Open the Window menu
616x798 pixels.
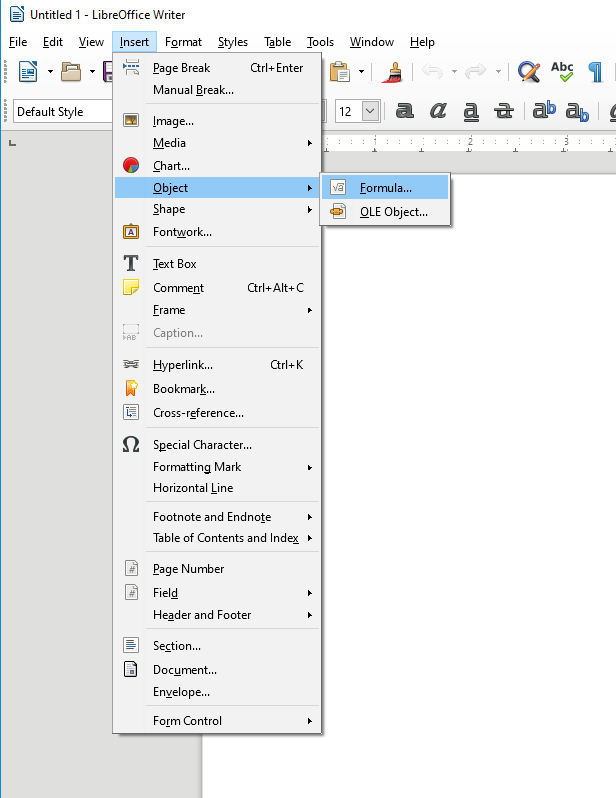tap(372, 42)
